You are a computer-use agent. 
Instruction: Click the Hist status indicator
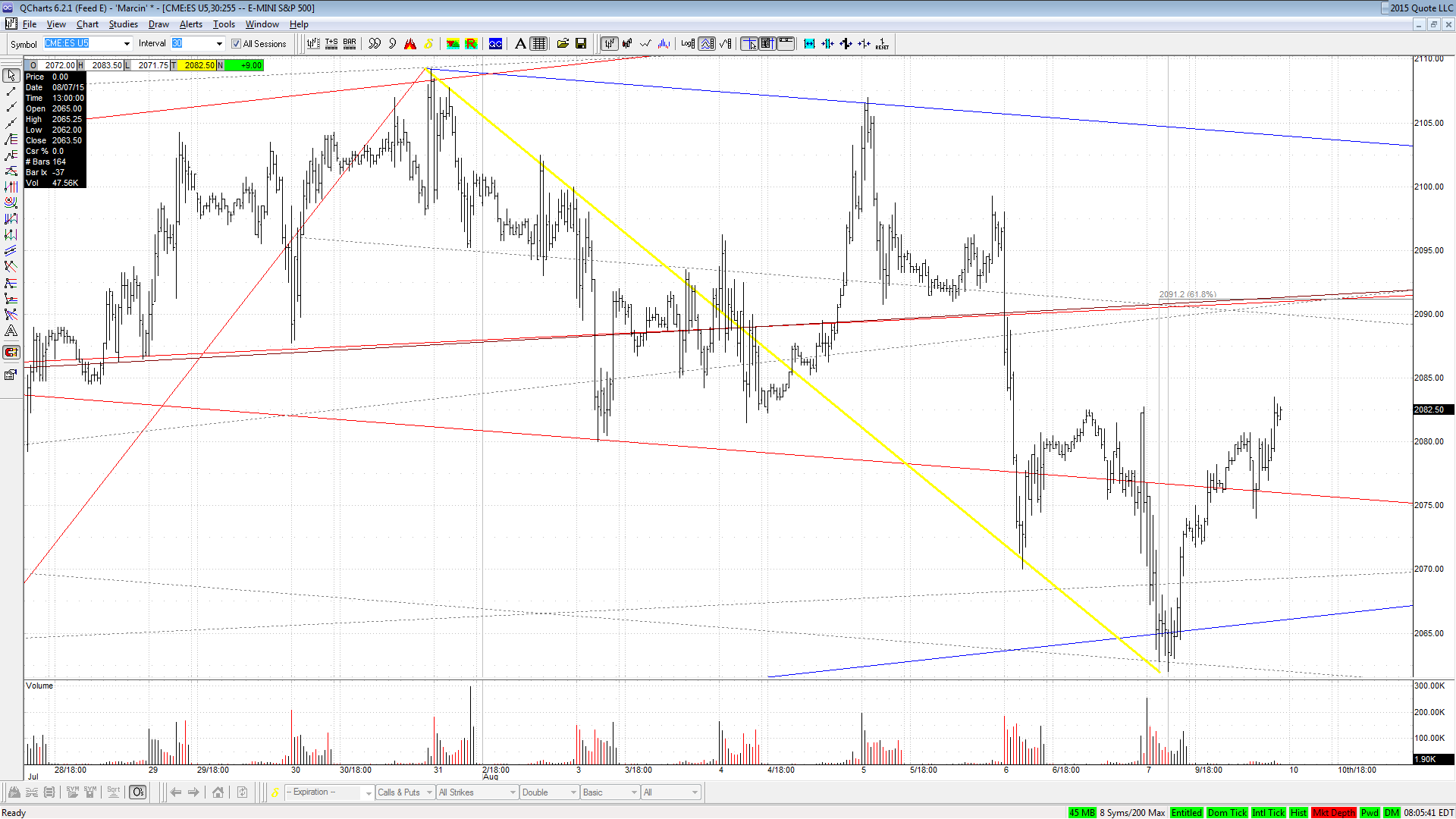(x=1298, y=813)
